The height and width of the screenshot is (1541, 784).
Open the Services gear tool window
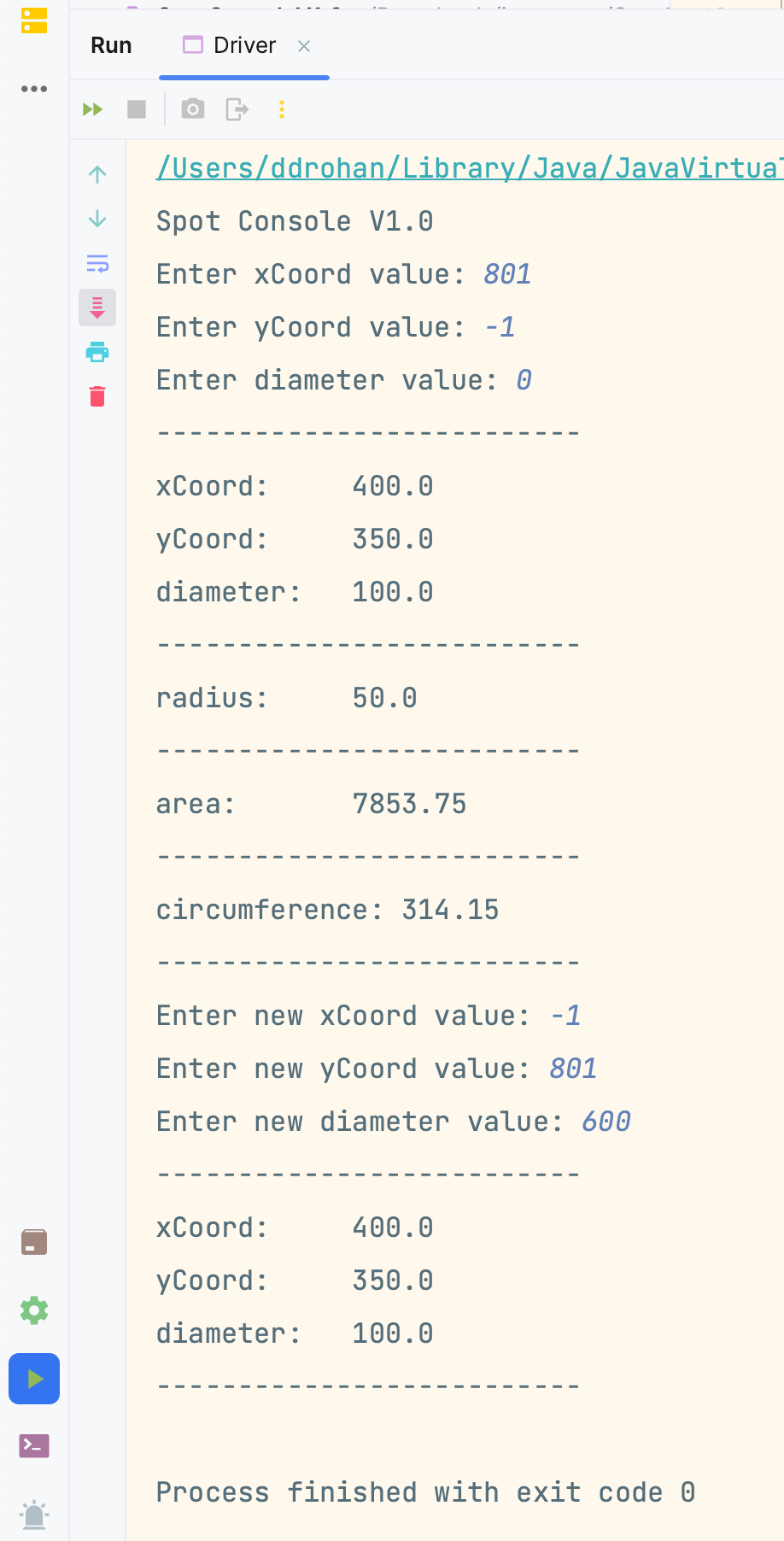click(34, 1310)
